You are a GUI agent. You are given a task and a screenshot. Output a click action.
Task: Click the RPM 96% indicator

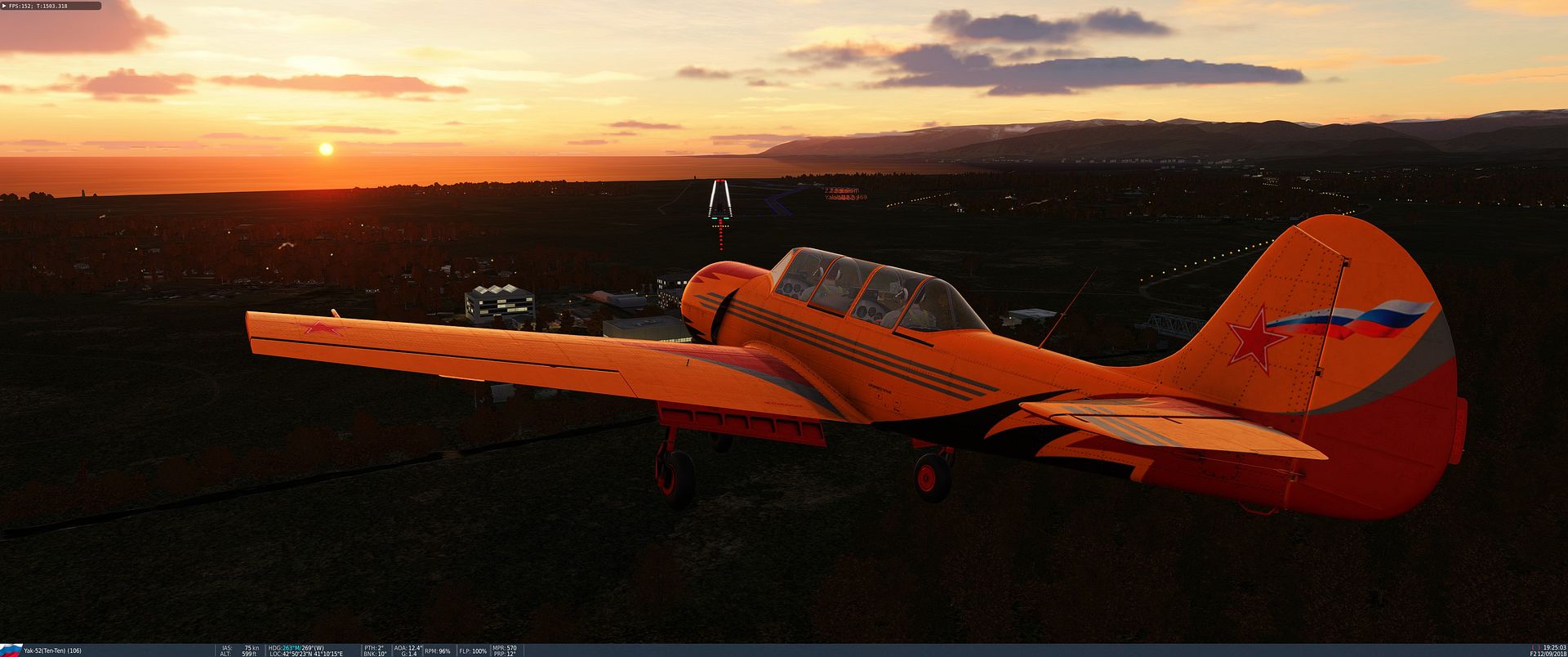pyautogui.click(x=438, y=651)
